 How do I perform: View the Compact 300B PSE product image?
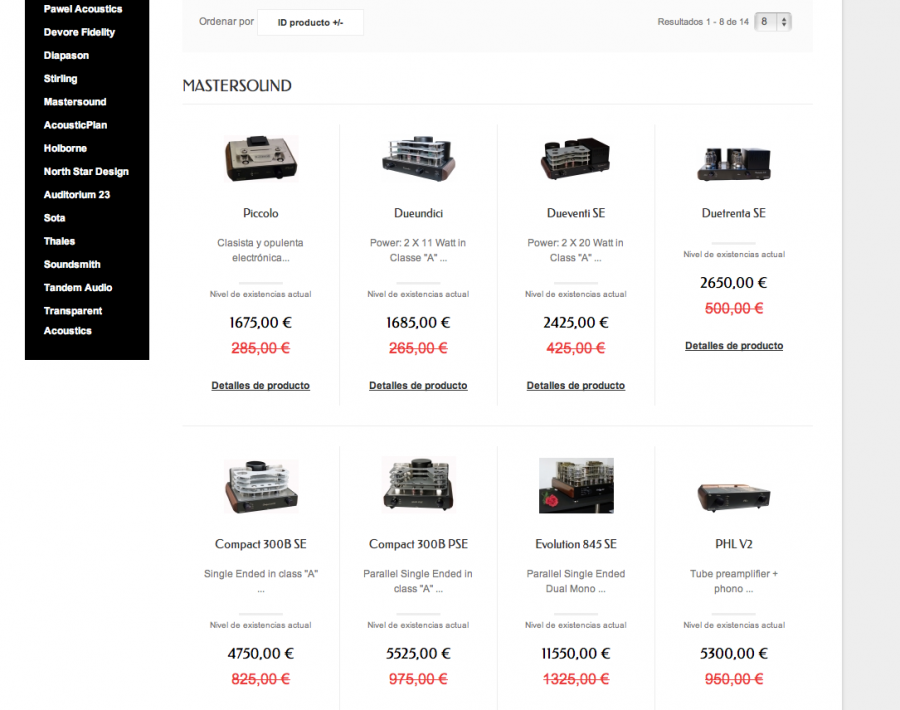pyautogui.click(x=418, y=484)
